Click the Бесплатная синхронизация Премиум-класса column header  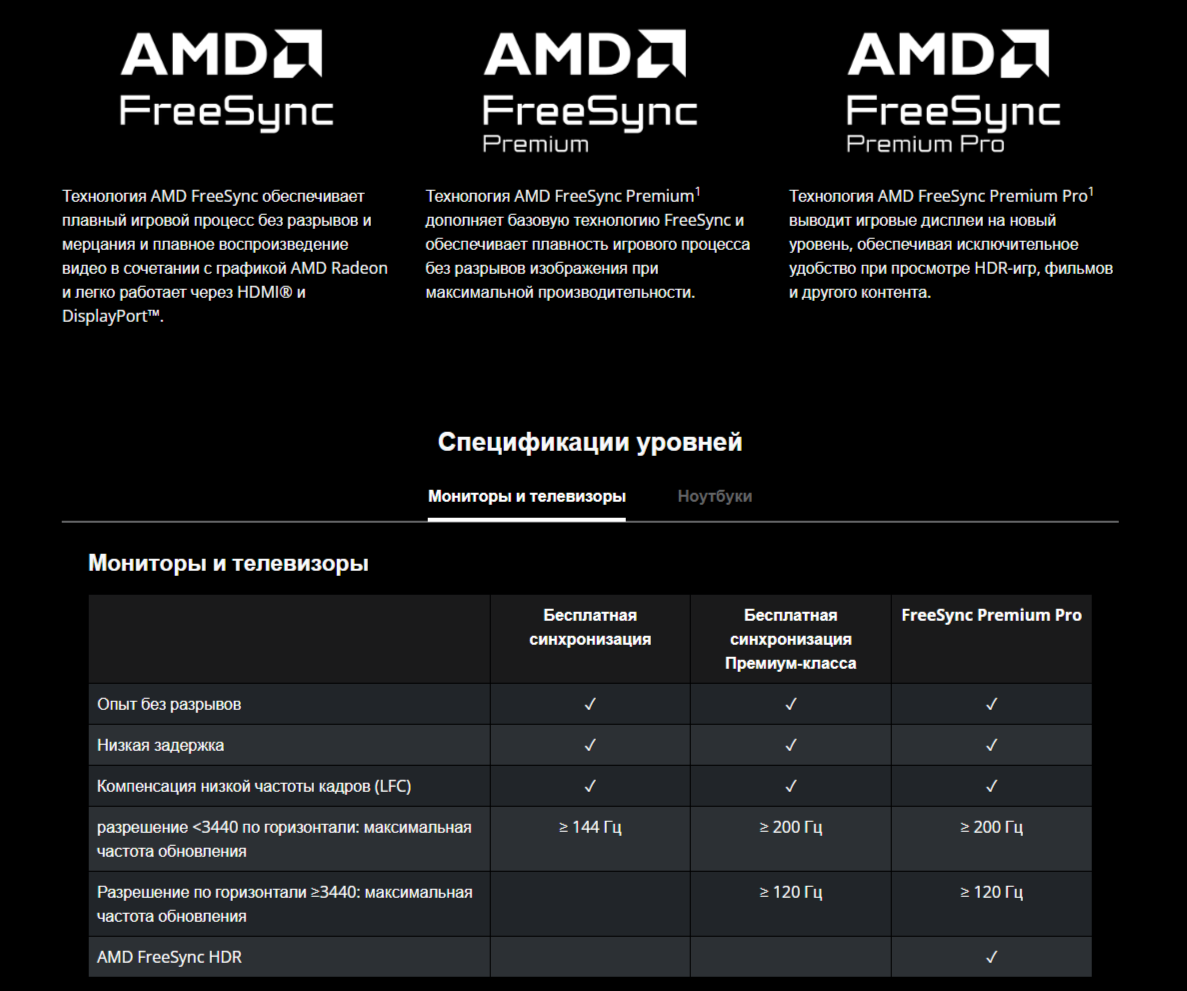point(790,639)
